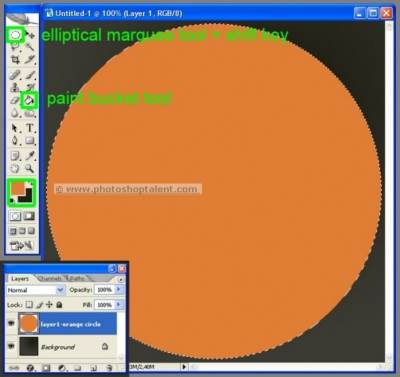Select the Magic Wand tool
The height and width of the screenshot is (377, 400).
coord(30,47)
